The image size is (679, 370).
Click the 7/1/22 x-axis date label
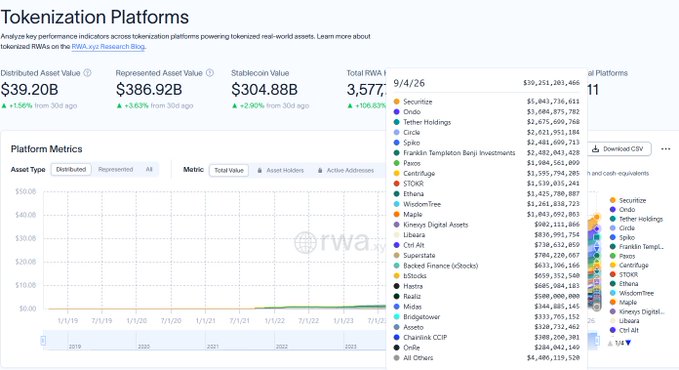point(308,321)
